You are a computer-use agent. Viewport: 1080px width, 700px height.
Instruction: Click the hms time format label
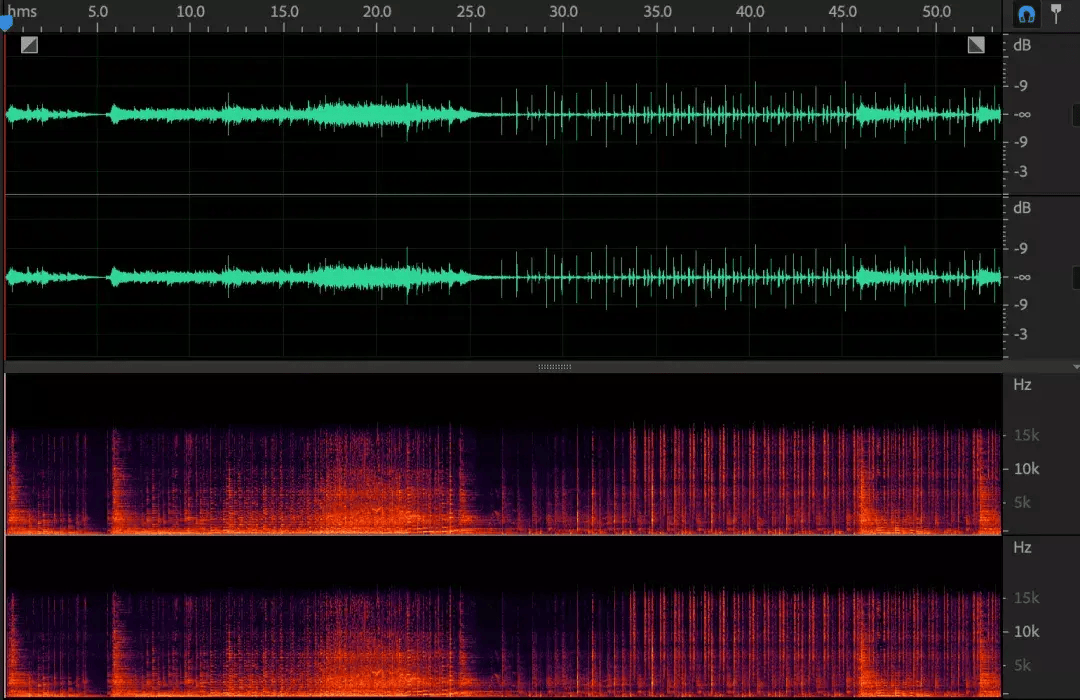click(22, 12)
